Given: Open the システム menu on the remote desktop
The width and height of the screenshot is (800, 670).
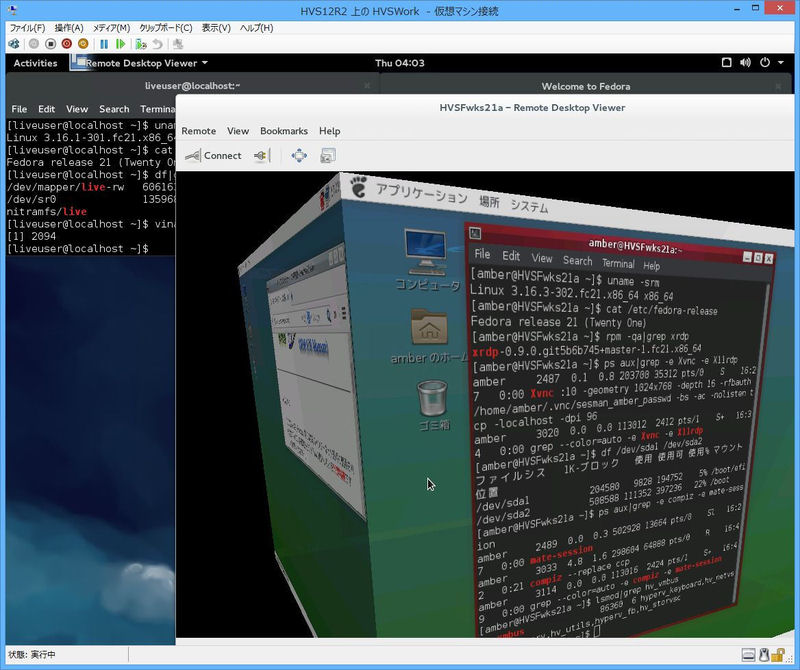Looking at the screenshot, I should click(x=529, y=206).
